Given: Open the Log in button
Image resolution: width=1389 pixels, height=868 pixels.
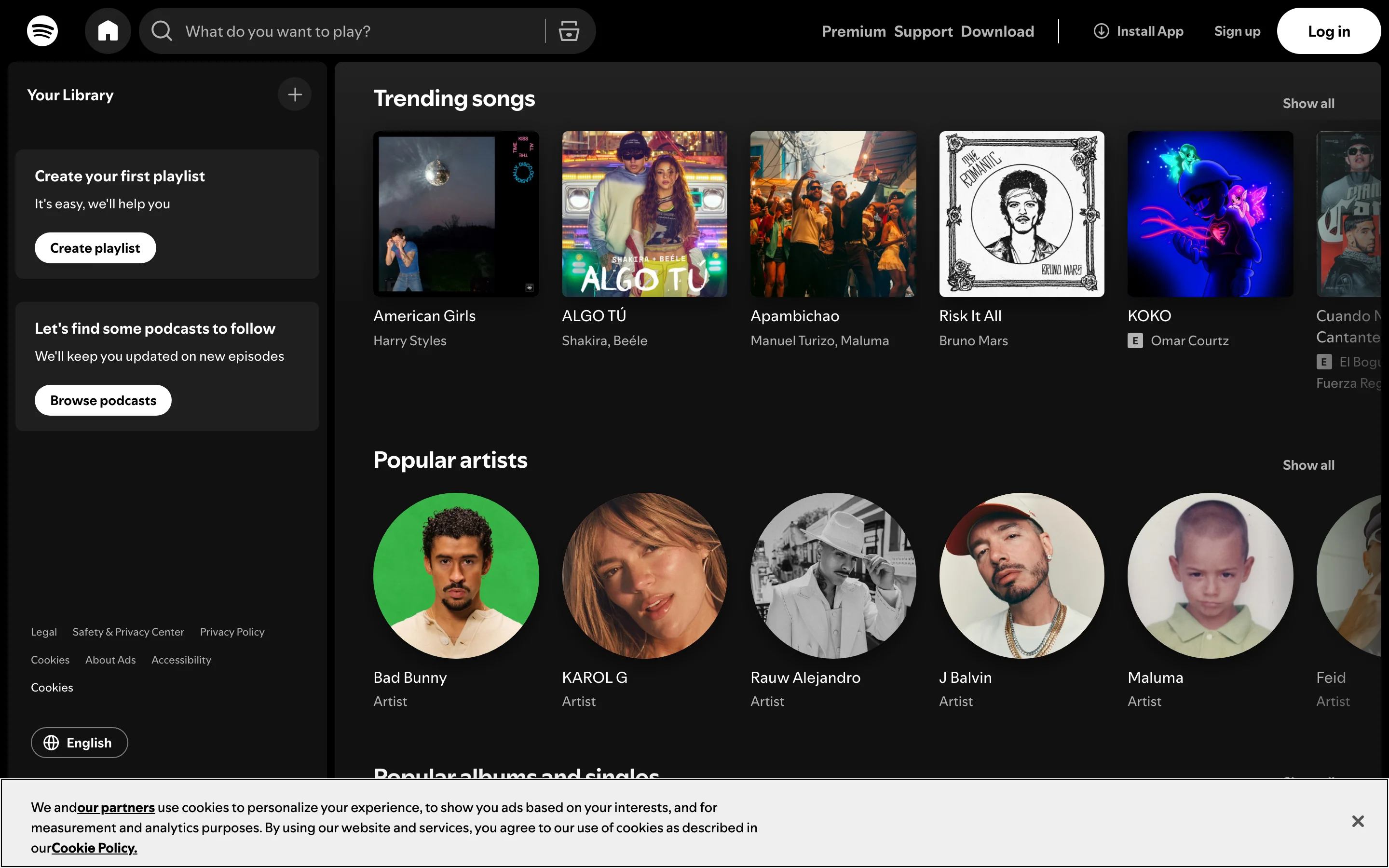Looking at the screenshot, I should click(1329, 30).
